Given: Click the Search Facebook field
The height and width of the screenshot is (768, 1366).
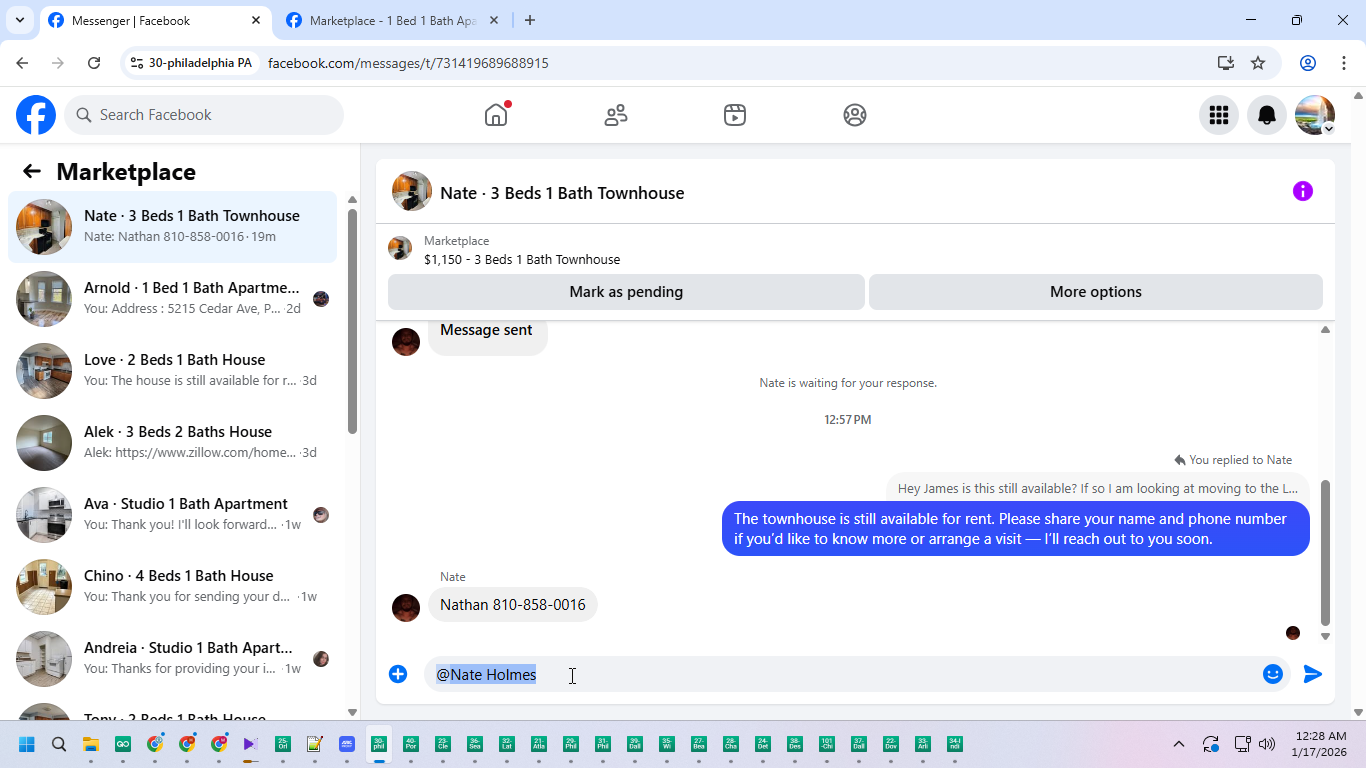Looking at the screenshot, I should click(204, 115).
